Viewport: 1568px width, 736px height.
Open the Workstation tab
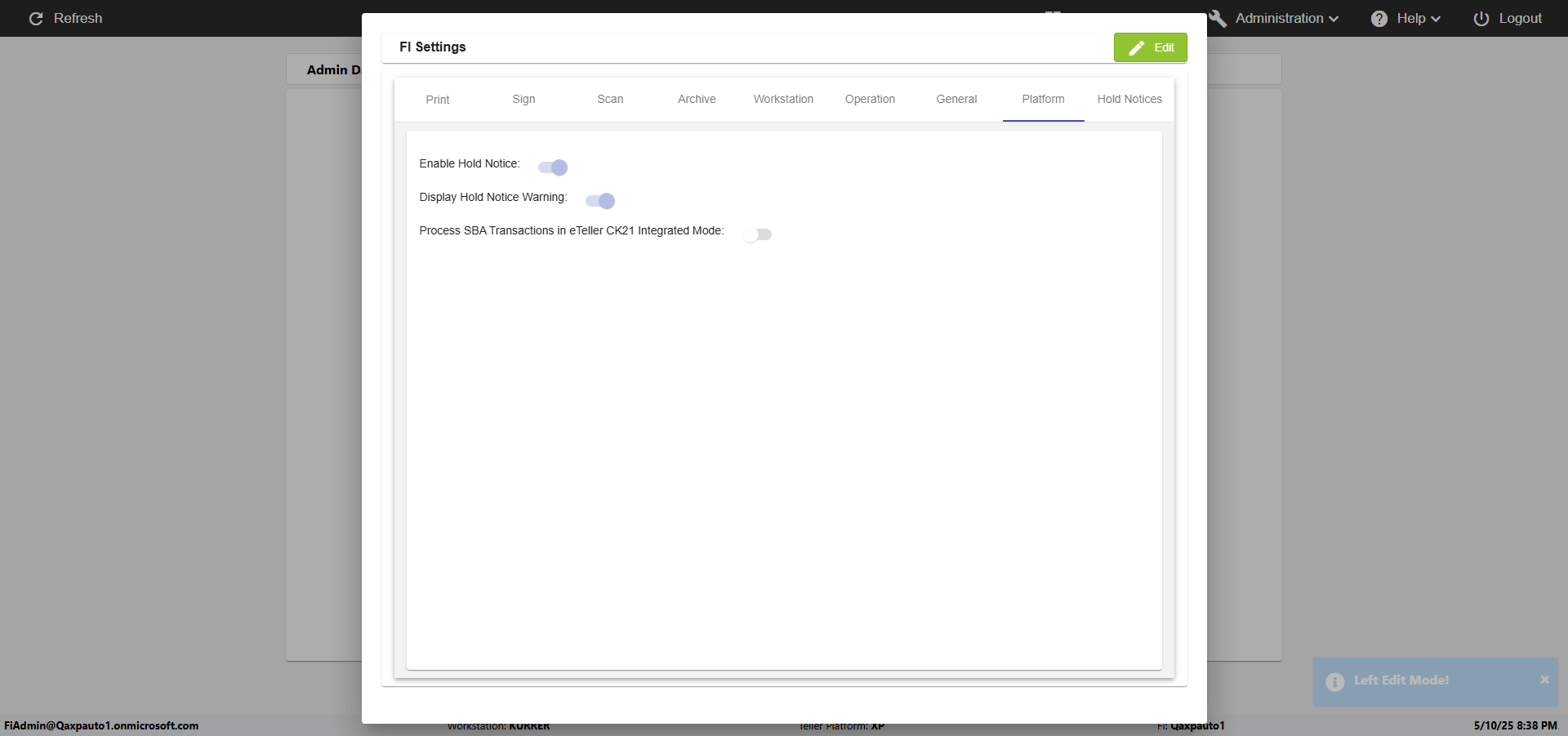point(783,99)
